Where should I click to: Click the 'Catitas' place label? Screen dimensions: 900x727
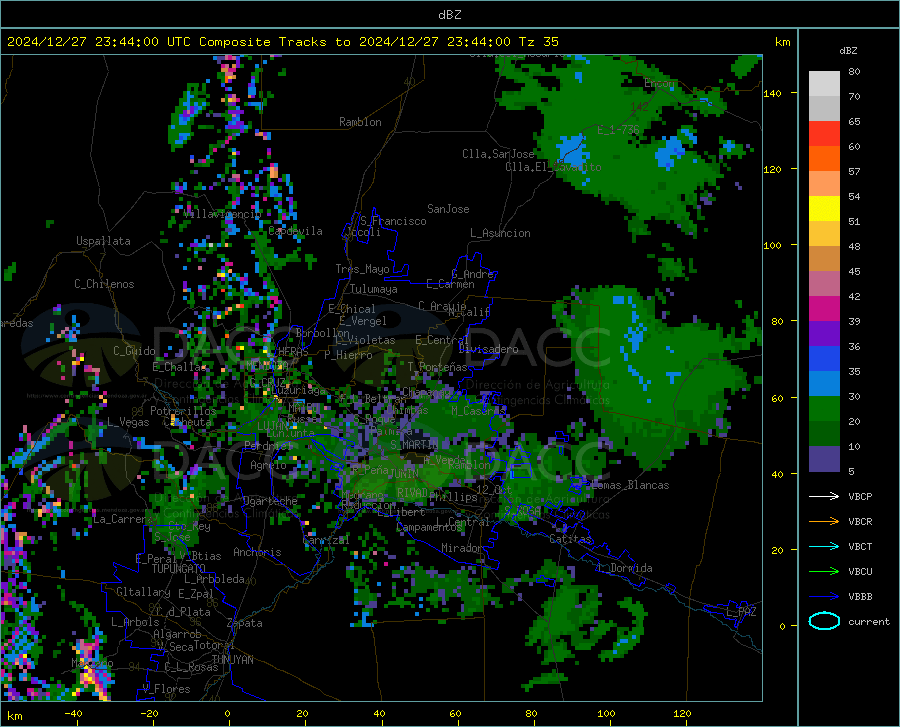click(571, 539)
